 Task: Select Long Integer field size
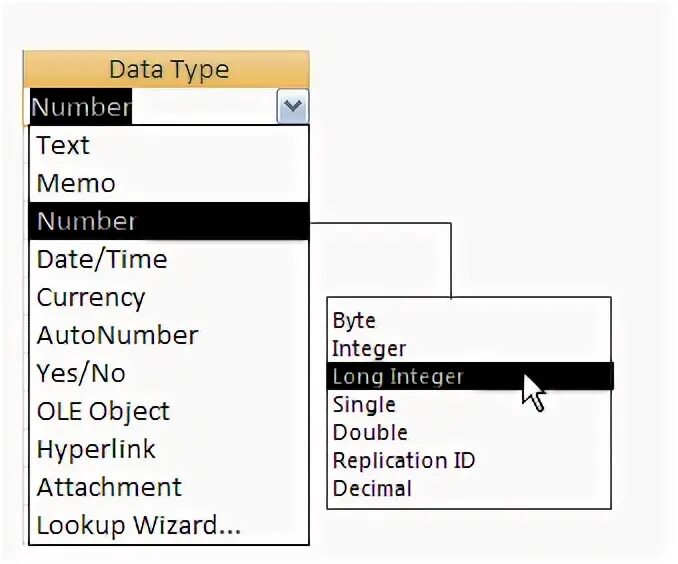469,376
